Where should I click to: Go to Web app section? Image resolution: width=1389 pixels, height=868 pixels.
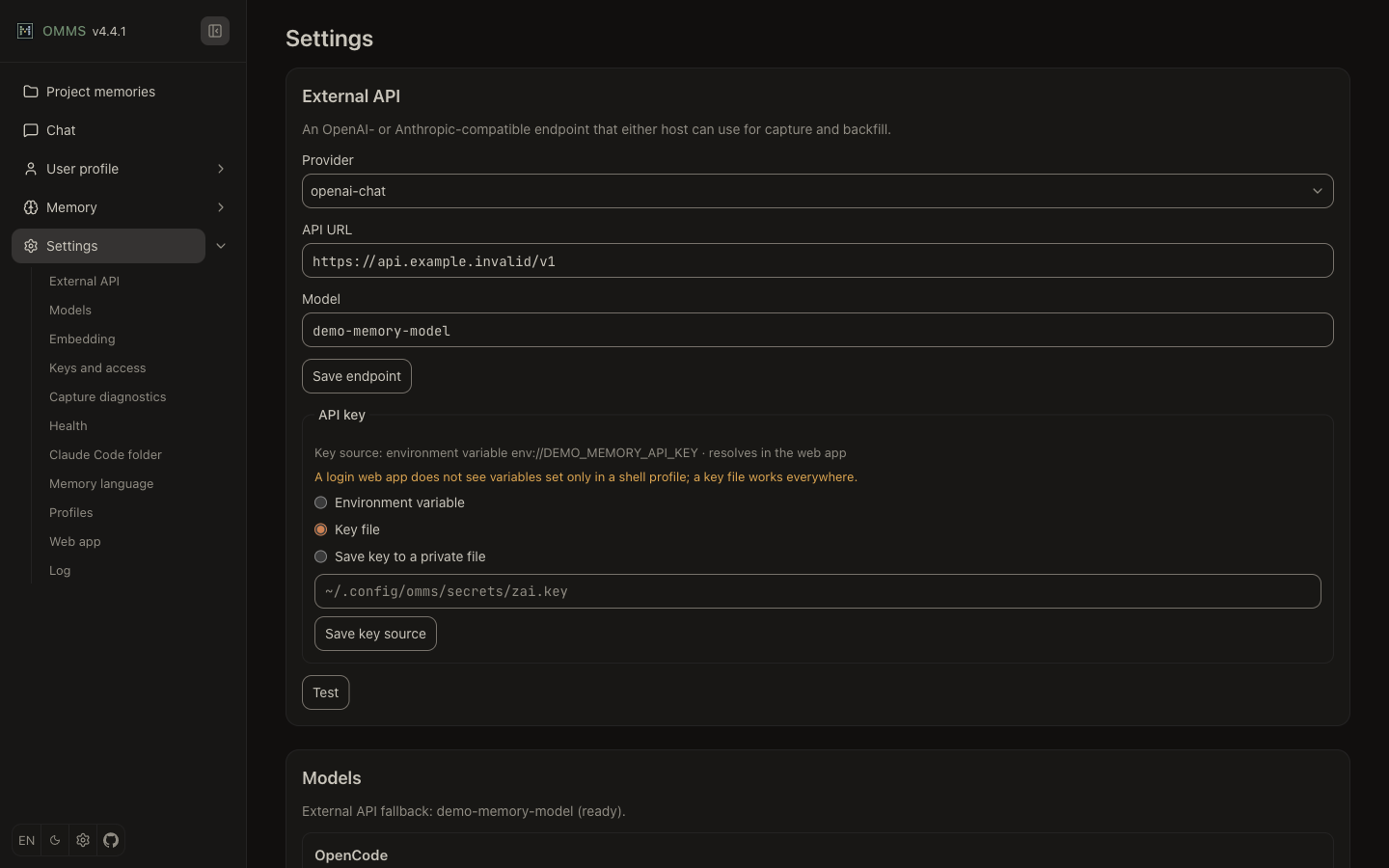[x=75, y=542]
